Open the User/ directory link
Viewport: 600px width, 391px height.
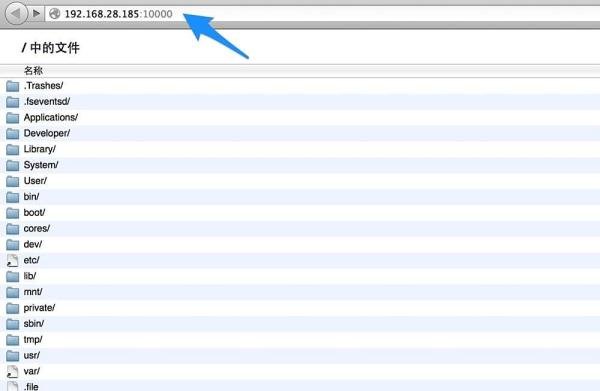tap(35, 181)
